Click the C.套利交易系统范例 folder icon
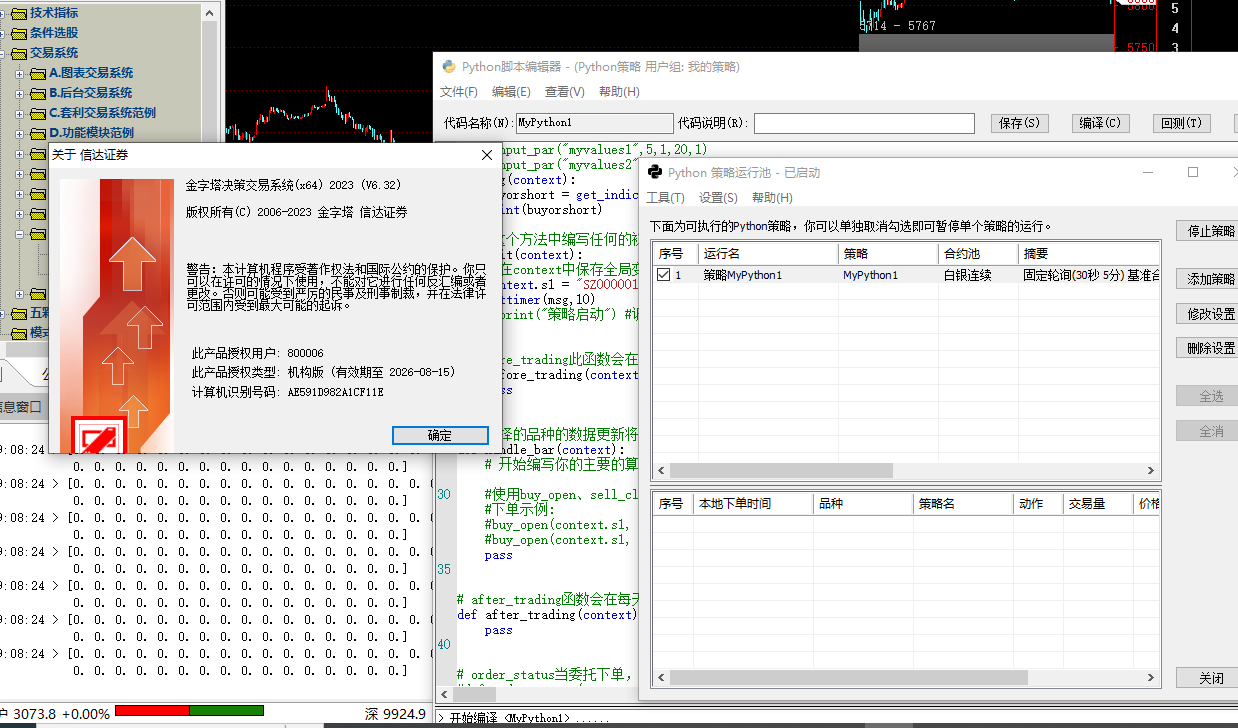Screen dimensions: 1238x728 pos(39,113)
